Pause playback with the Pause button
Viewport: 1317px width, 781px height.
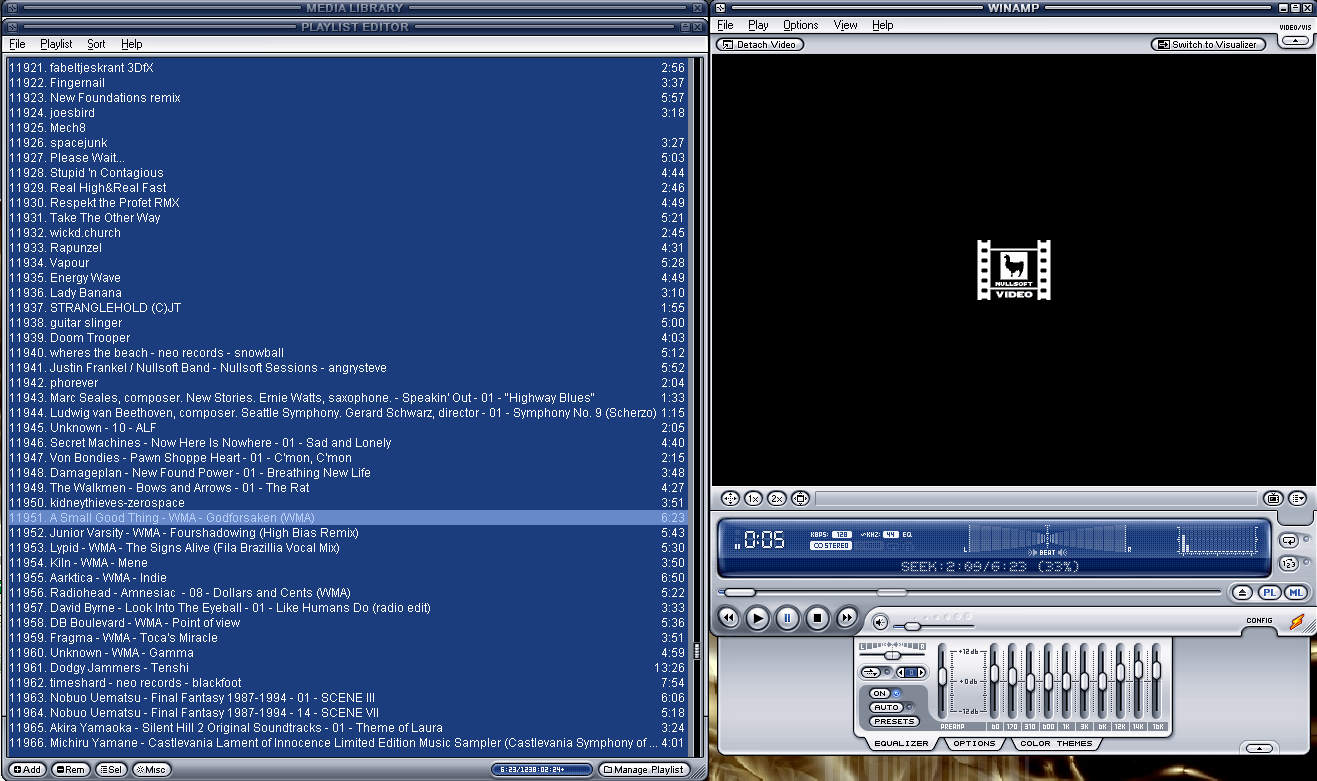[x=787, y=618]
